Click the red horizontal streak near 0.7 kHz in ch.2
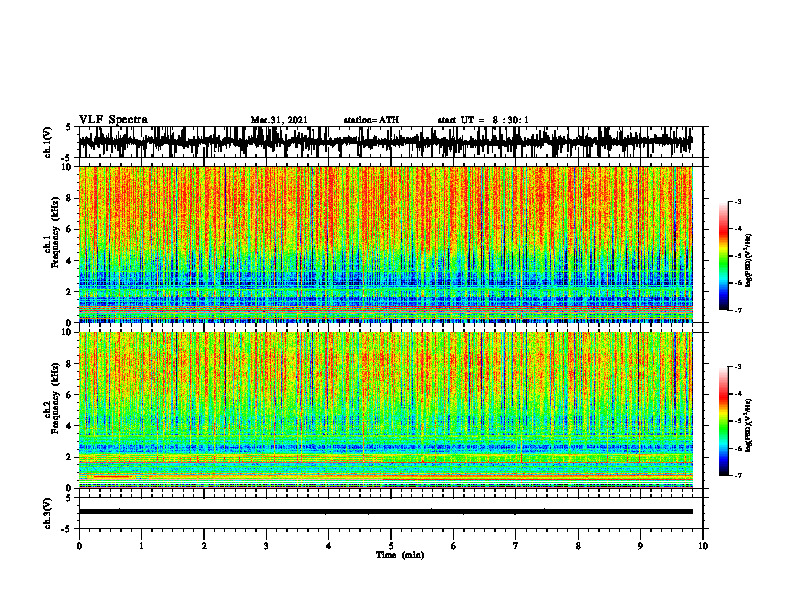 pyautogui.click(x=112, y=477)
